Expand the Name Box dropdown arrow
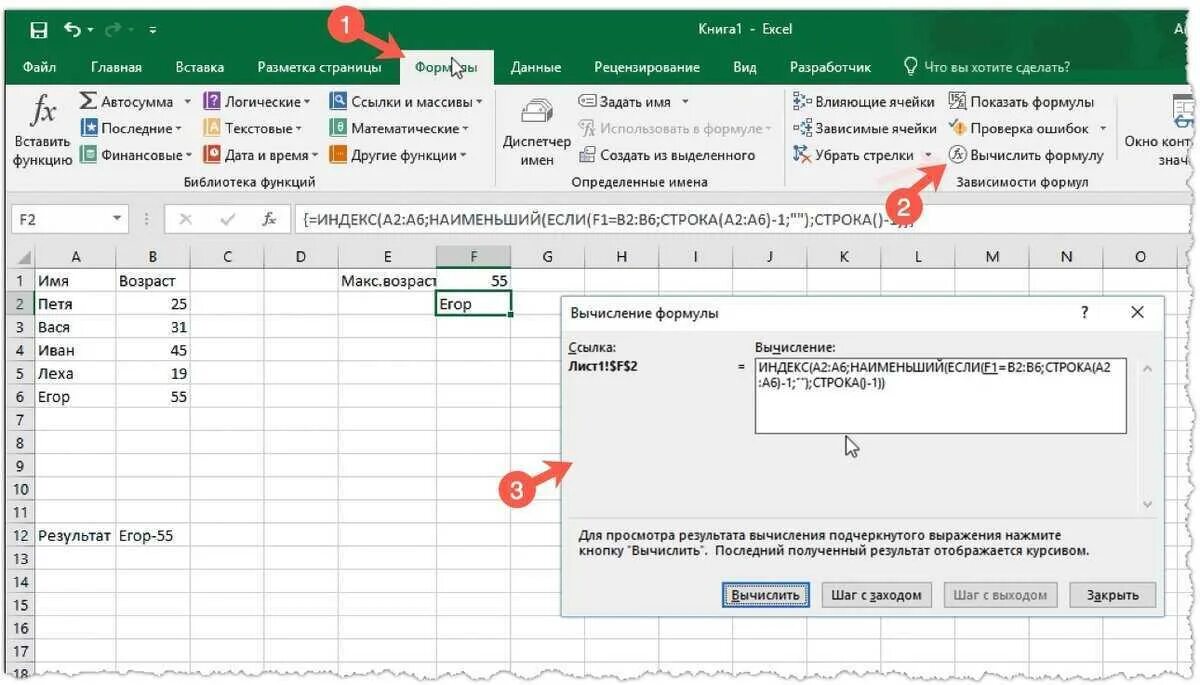 [118, 219]
